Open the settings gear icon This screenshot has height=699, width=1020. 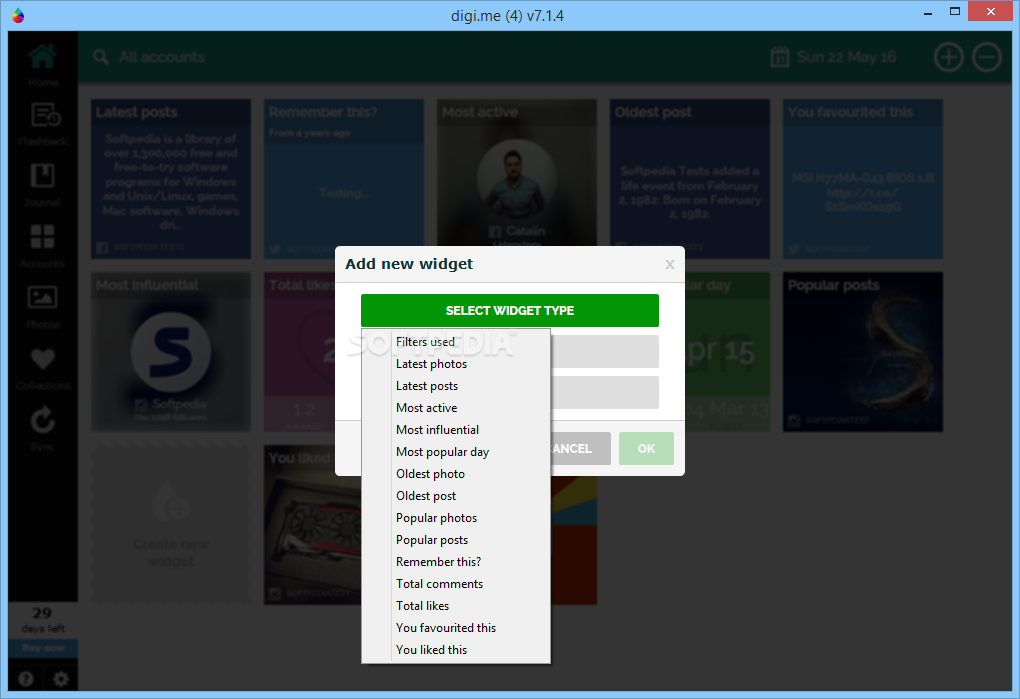(x=60, y=679)
